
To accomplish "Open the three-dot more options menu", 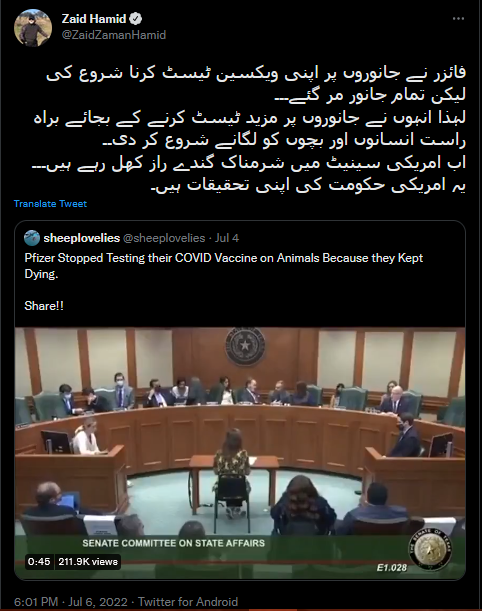I will point(458,19).
